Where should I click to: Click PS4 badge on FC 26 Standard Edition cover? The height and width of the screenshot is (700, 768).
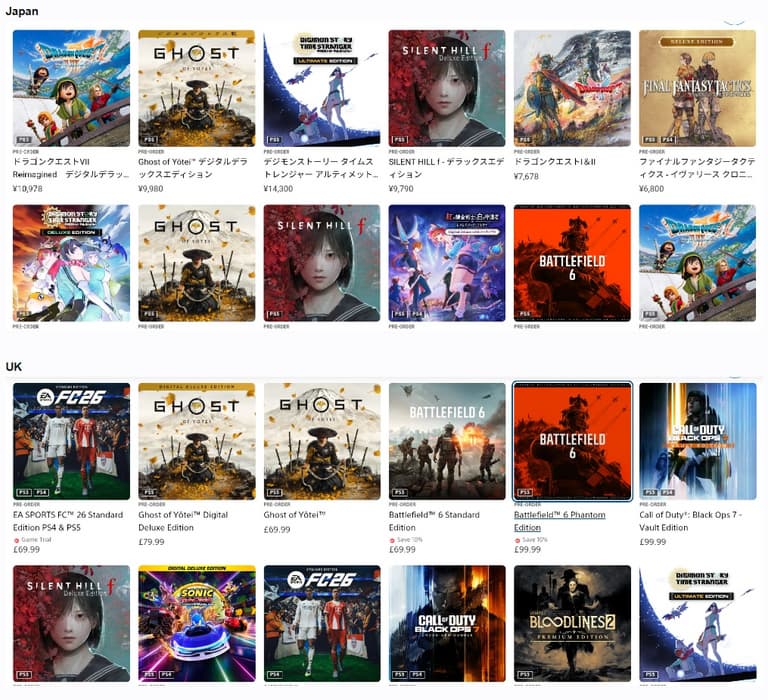click(x=41, y=492)
